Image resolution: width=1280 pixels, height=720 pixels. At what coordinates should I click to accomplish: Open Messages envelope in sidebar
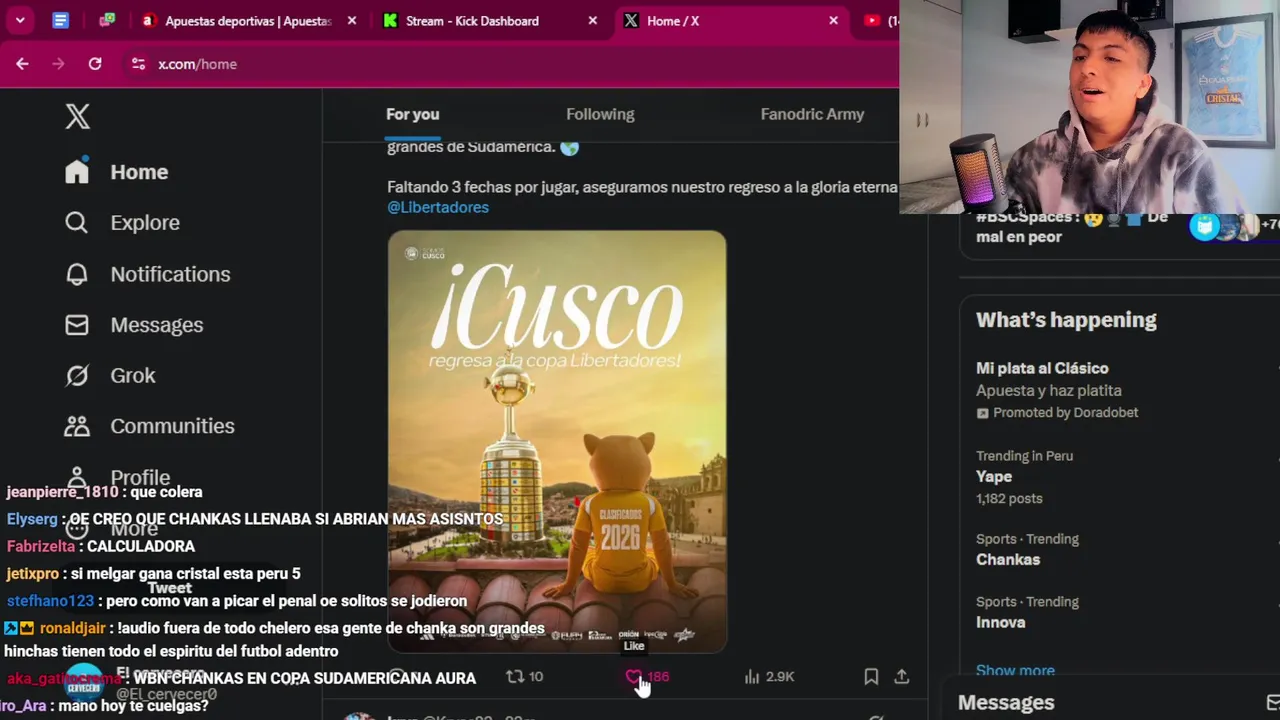[x=77, y=325]
